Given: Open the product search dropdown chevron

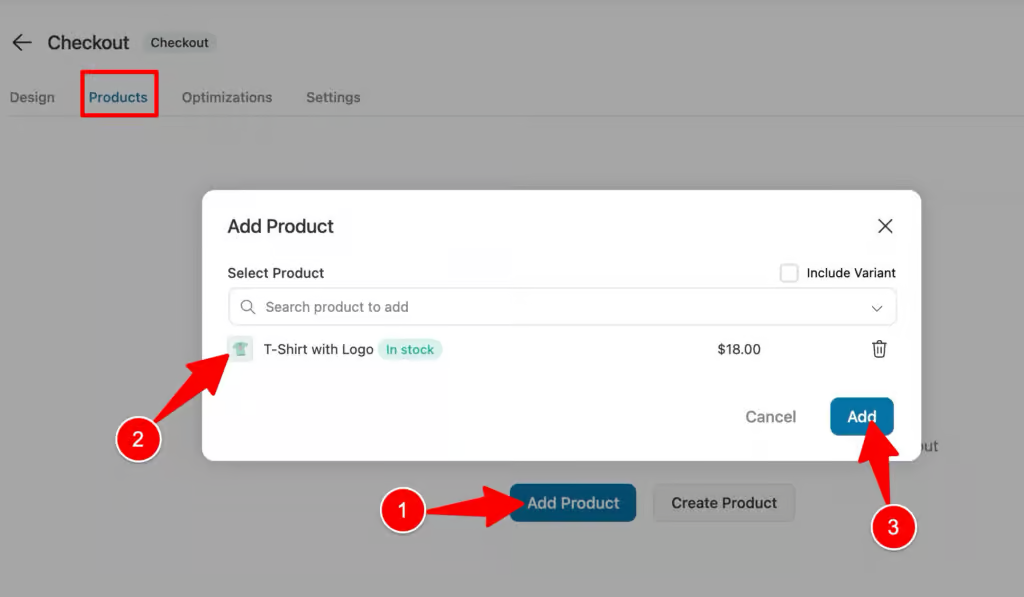Looking at the screenshot, I should point(877,307).
